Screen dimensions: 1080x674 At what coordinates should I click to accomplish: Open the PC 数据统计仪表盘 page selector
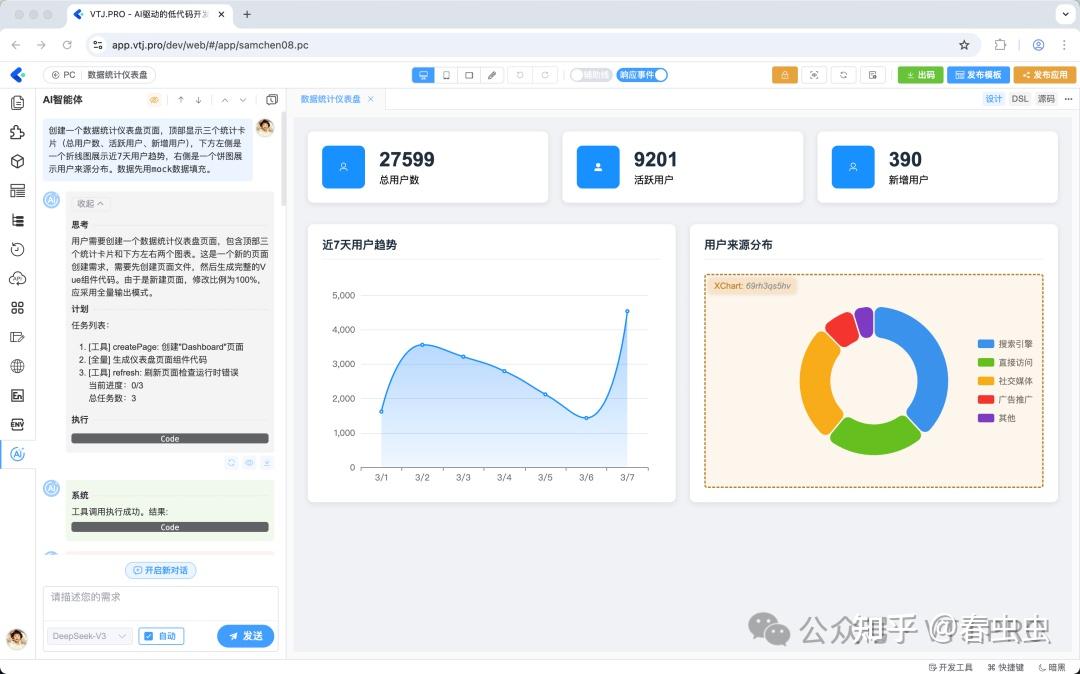click(x=99, y=75)
